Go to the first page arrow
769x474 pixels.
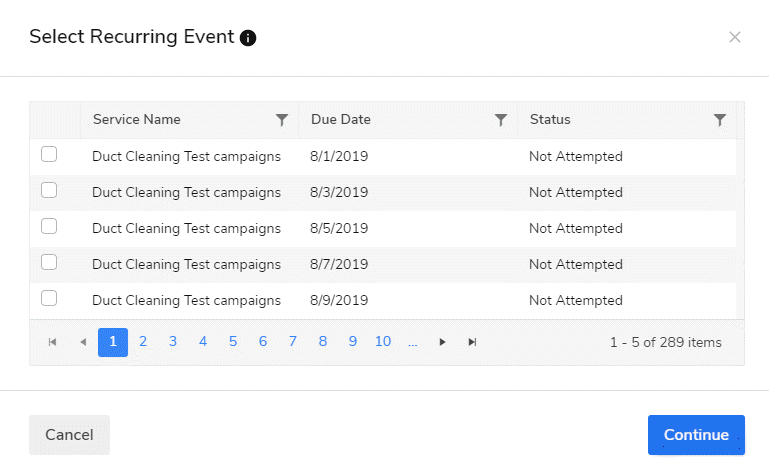pos(53,342)
